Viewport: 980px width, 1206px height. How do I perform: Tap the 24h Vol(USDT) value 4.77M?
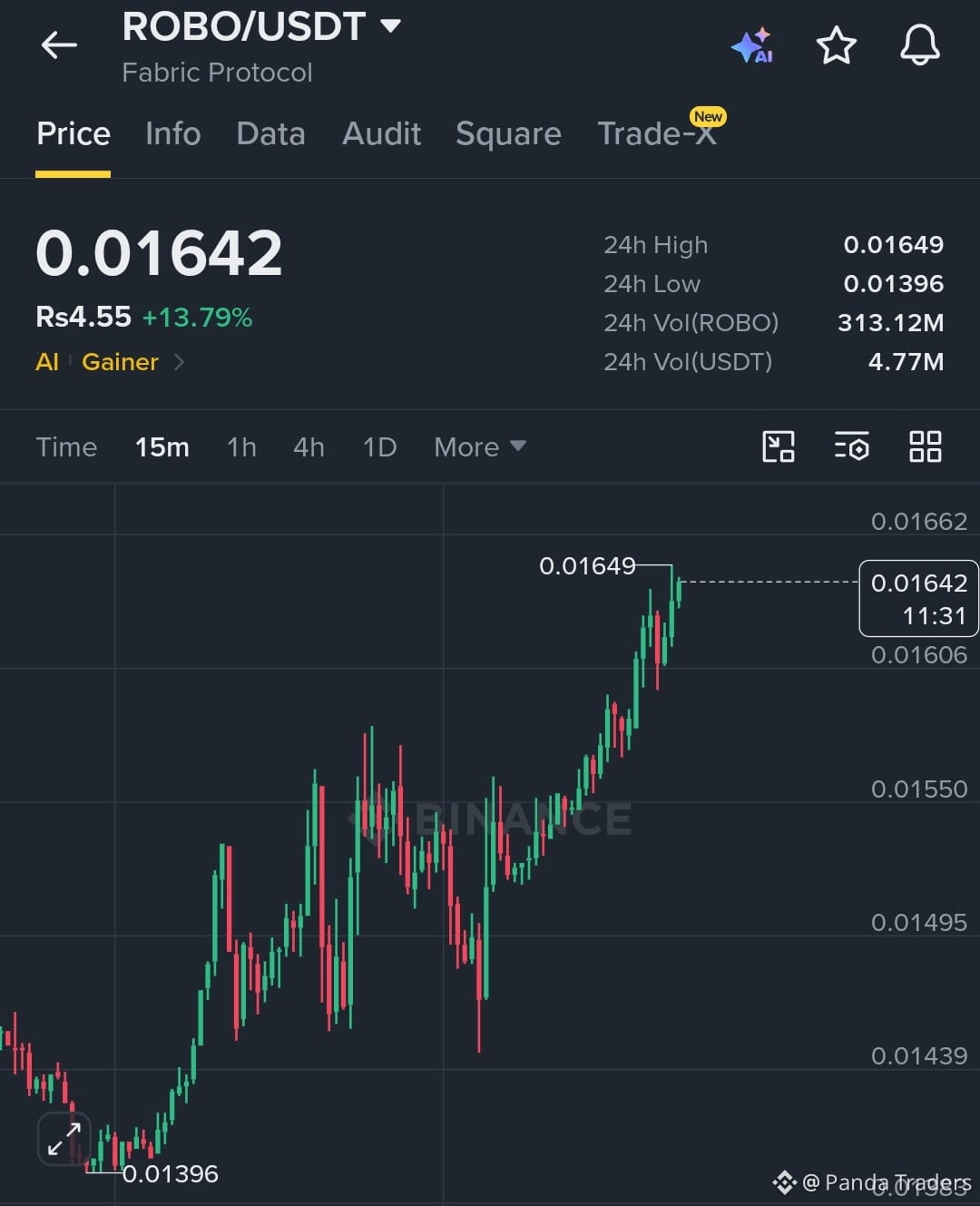906,361
